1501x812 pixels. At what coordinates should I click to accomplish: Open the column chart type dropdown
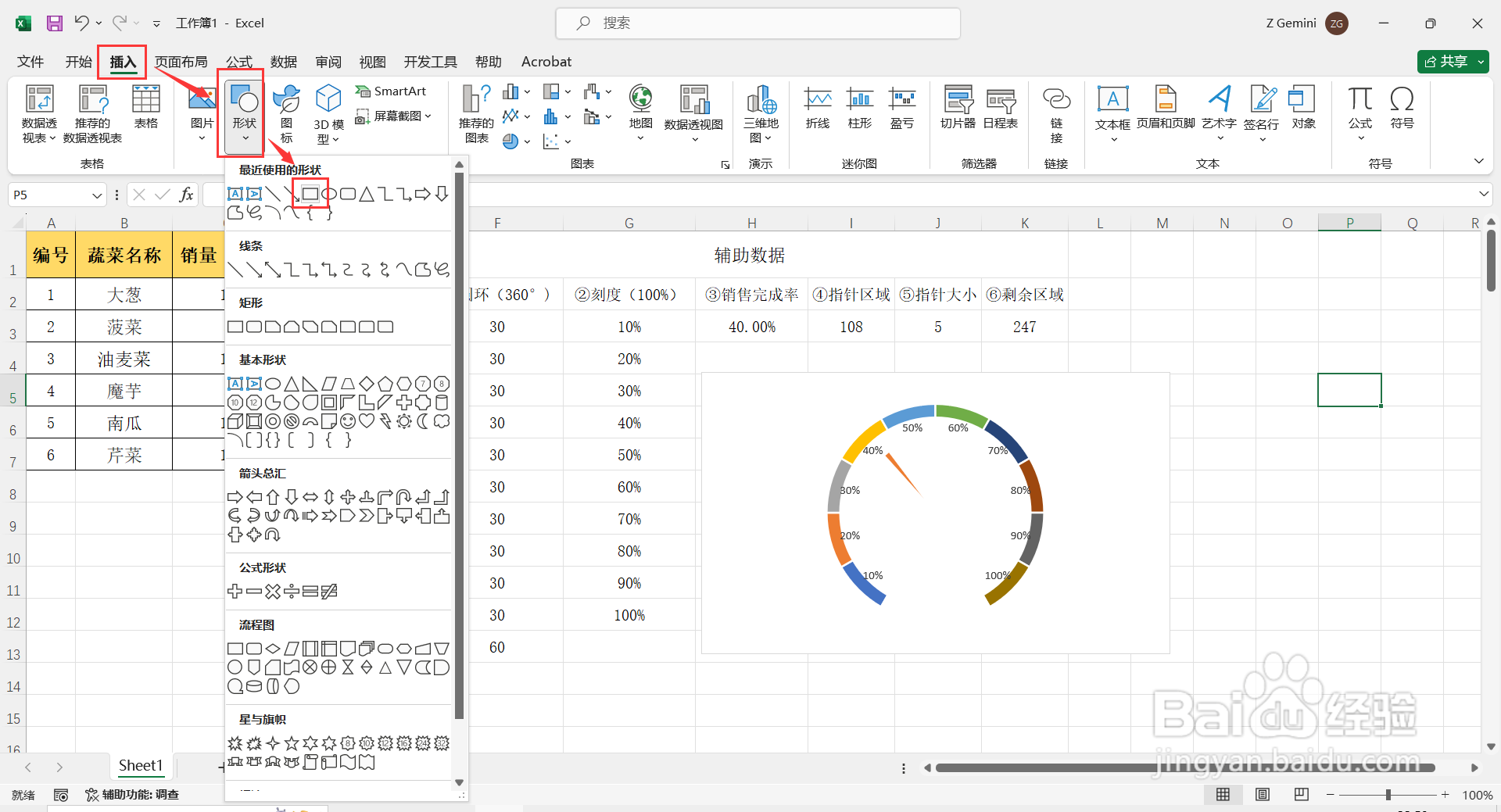point(516,92)
